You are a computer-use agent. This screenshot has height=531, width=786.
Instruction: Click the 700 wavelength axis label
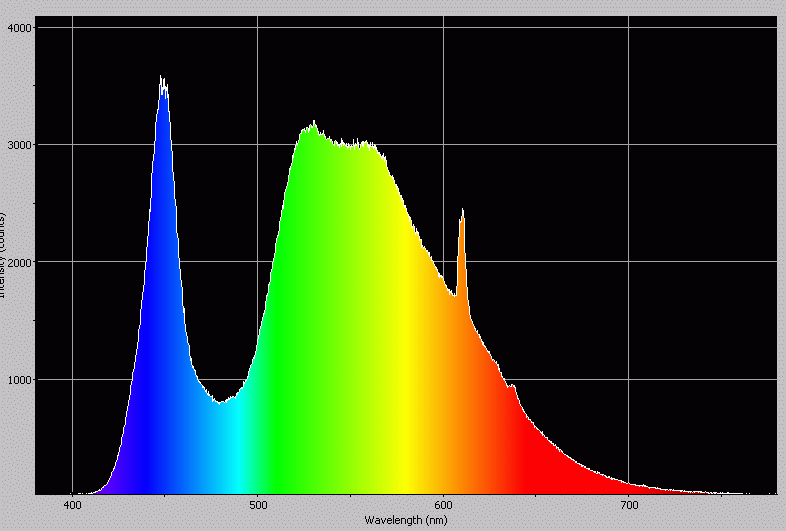click(x=629, y=505)
